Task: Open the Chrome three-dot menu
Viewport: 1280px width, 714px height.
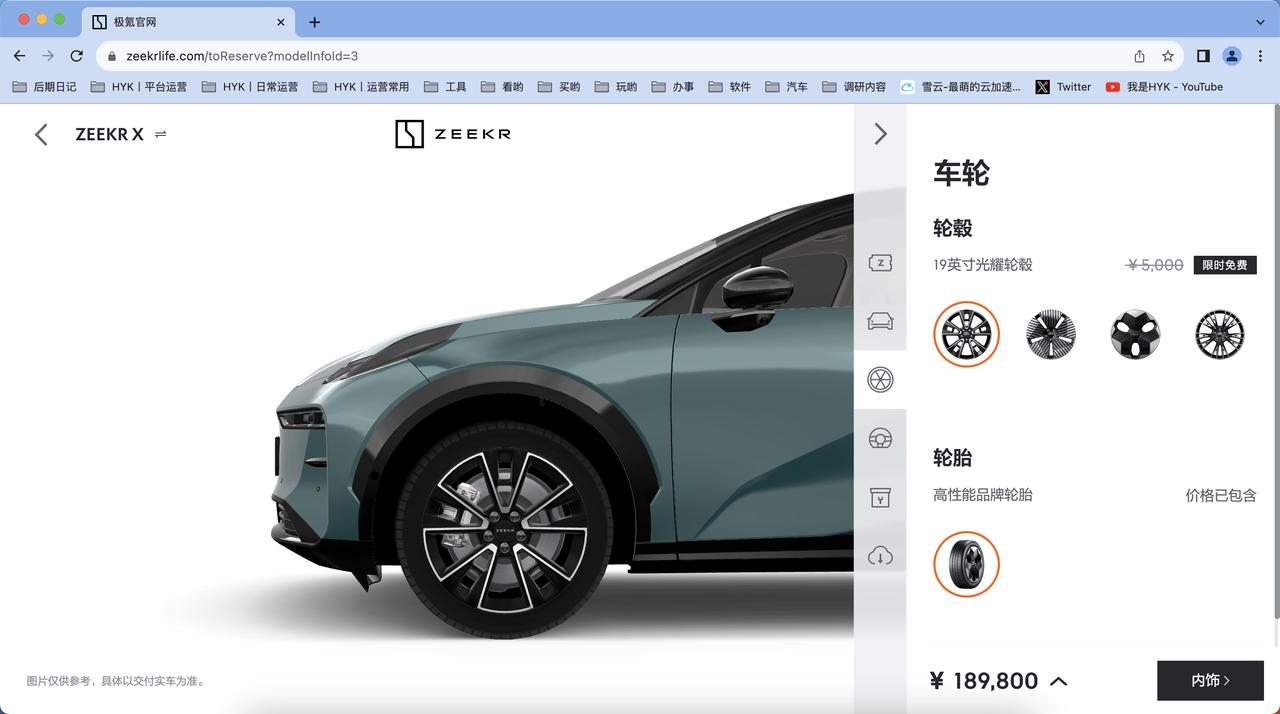Action: coord(1260,56)
